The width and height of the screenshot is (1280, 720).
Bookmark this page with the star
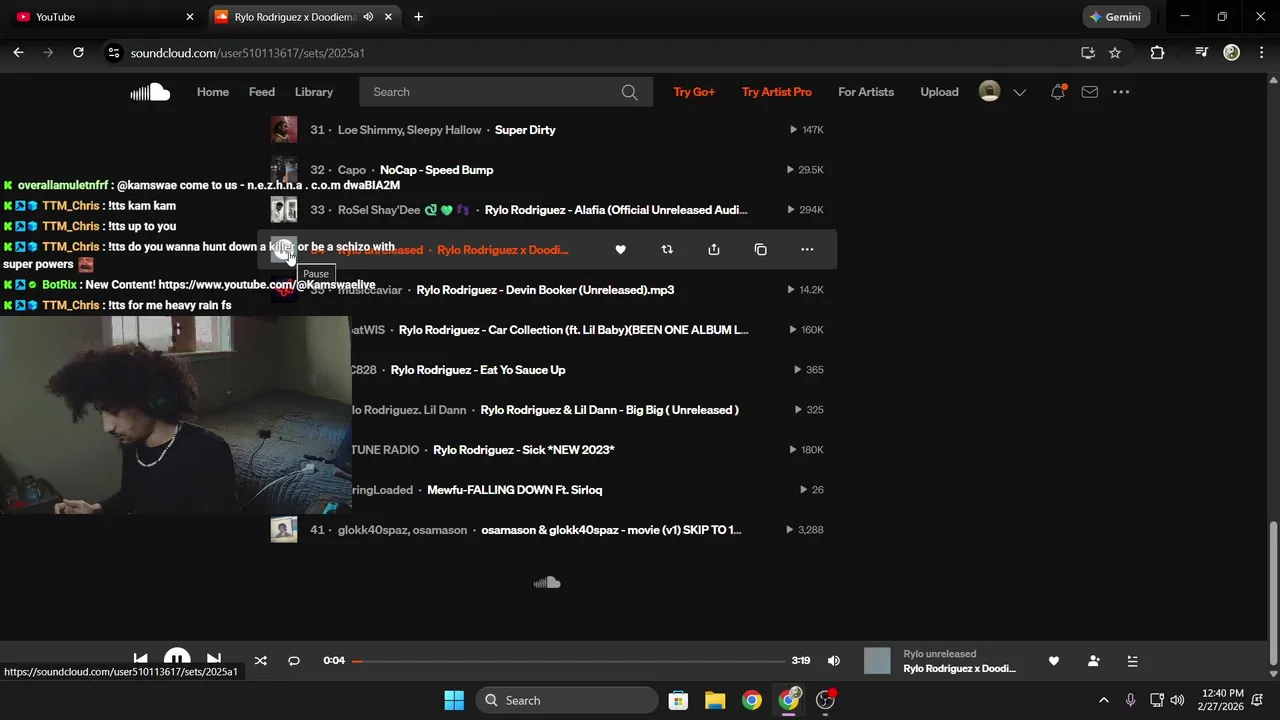[x=1115, y=53]
